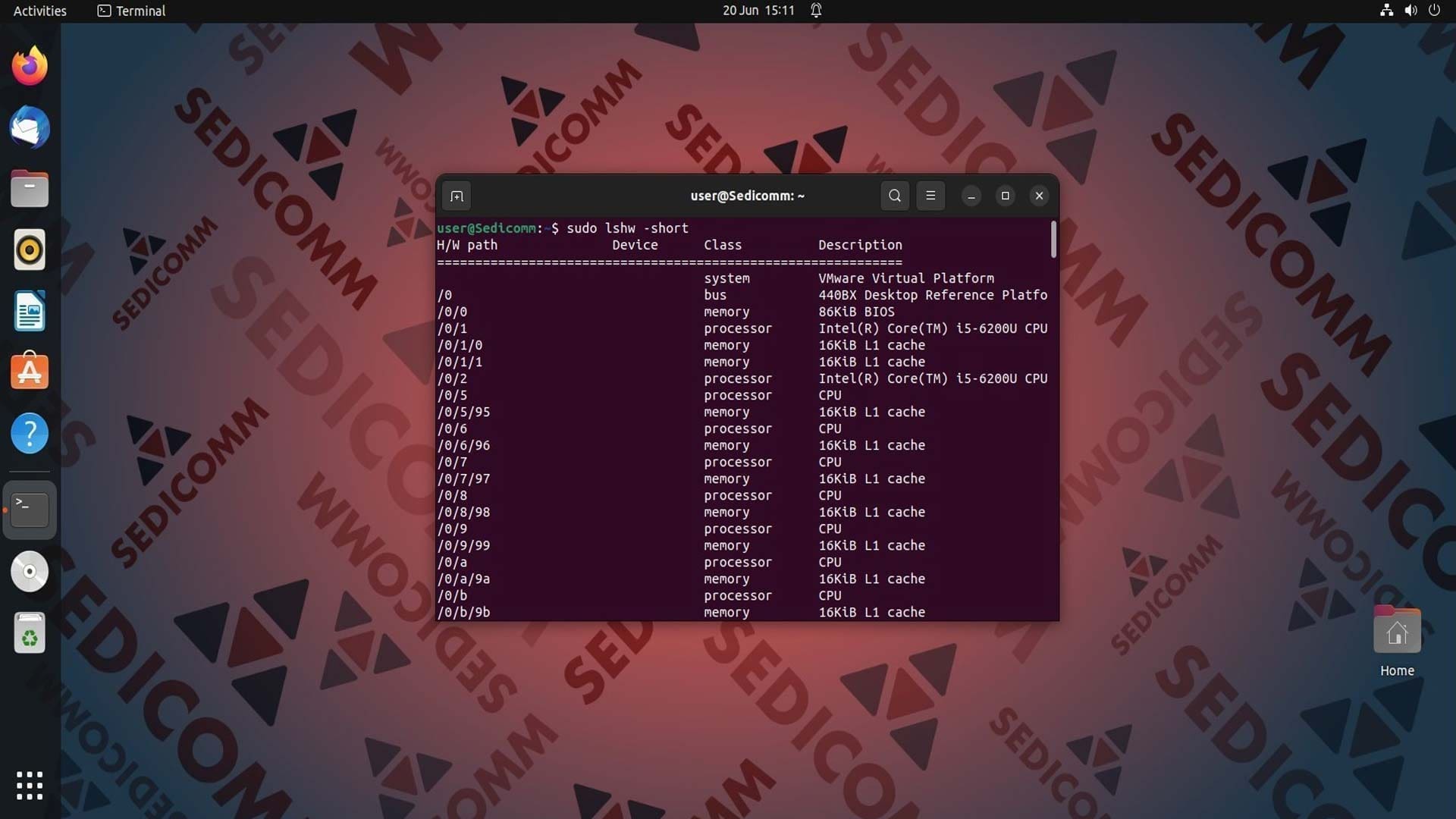Click the '/0/1/0' hardware path
This screenshot has width=1456, height=819.
(x=460, y=345)
